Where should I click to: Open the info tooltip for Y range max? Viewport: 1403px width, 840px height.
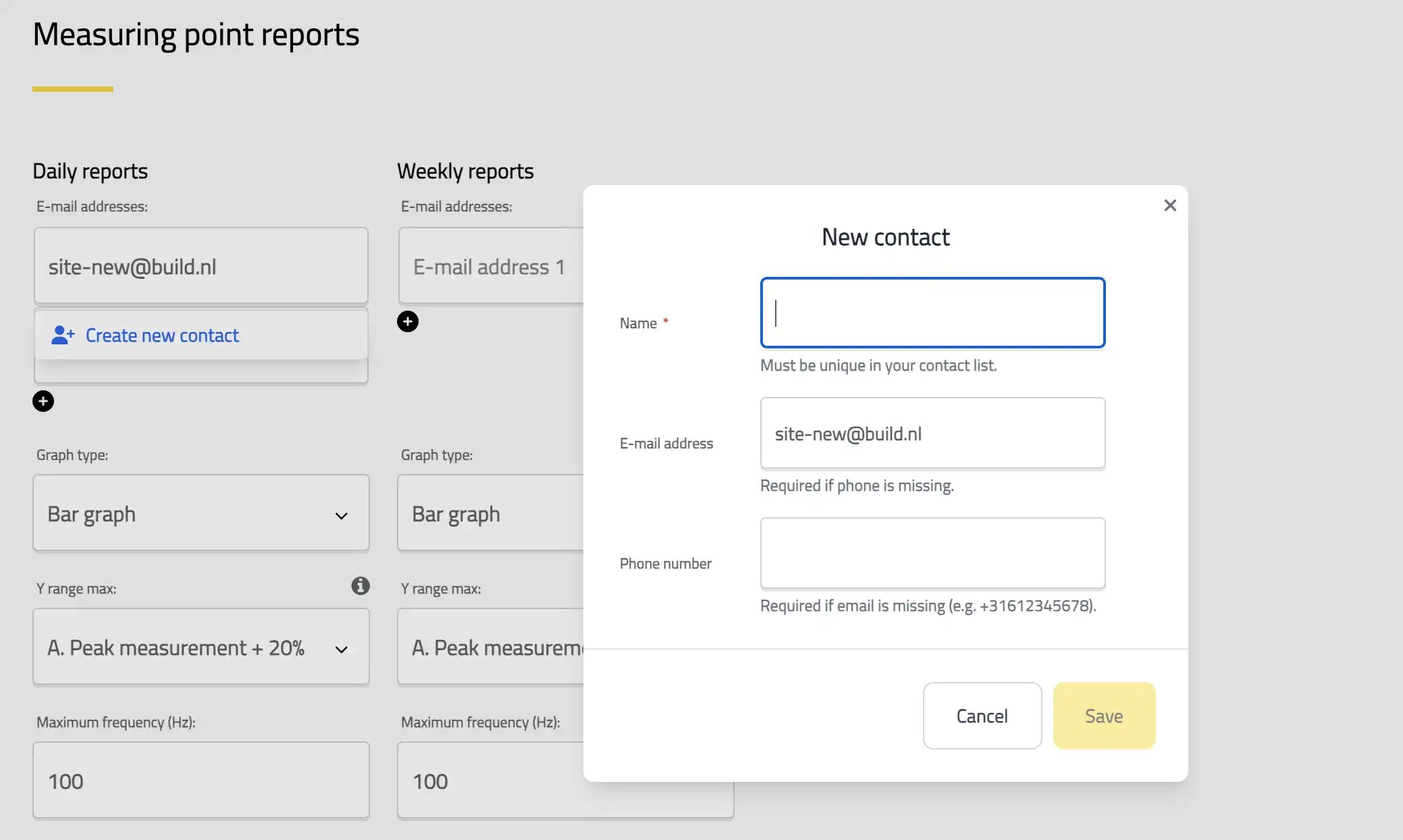point(360,586)
